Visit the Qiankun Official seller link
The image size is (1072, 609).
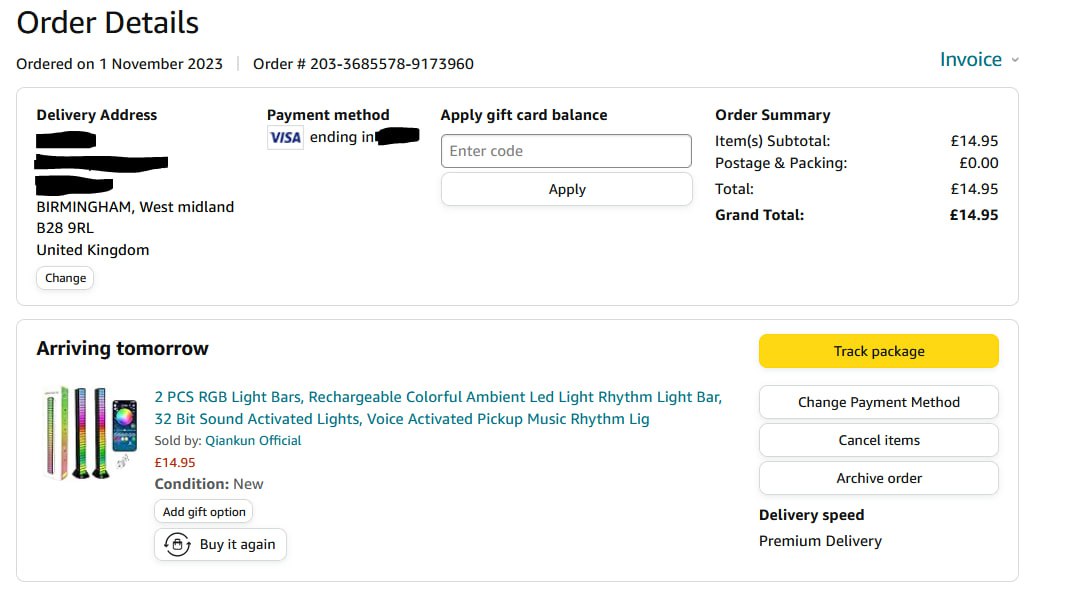253,441
